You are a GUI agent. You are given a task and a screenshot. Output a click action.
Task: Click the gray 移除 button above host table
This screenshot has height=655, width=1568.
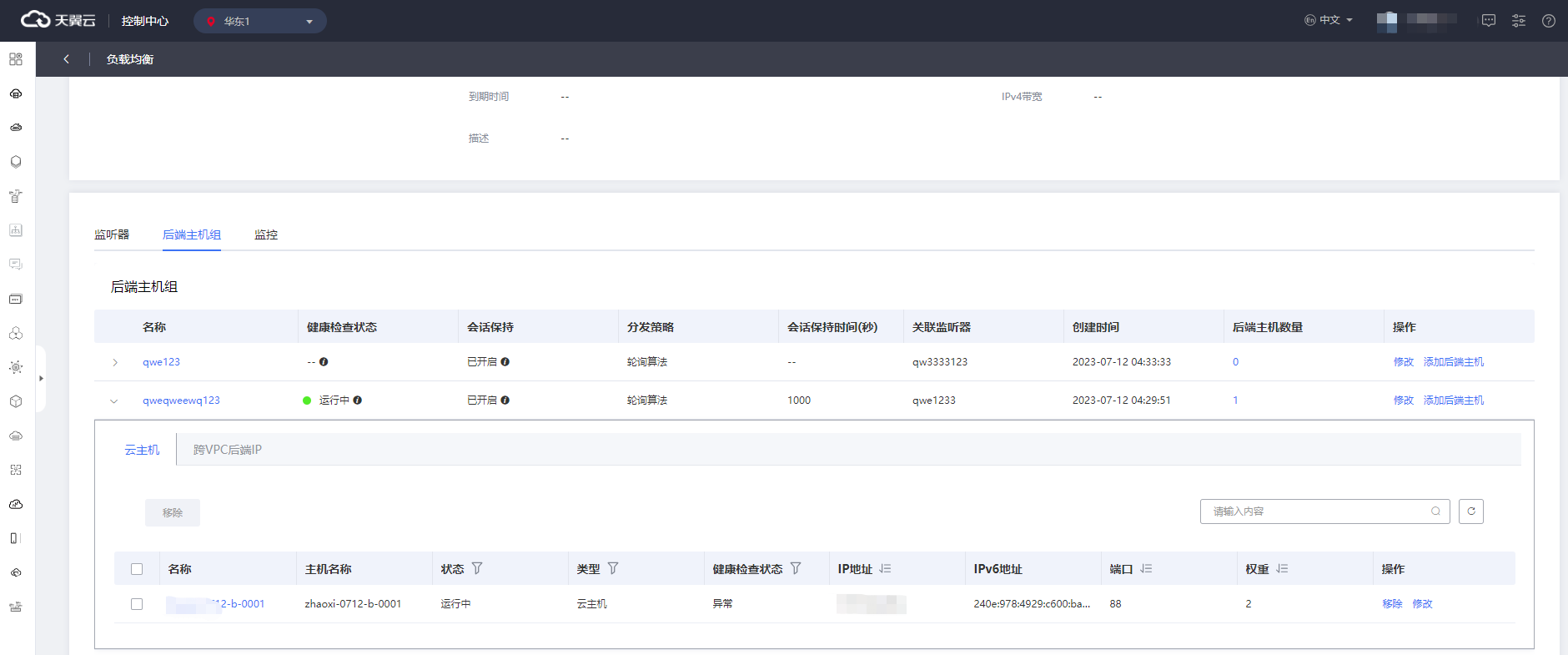173,512
